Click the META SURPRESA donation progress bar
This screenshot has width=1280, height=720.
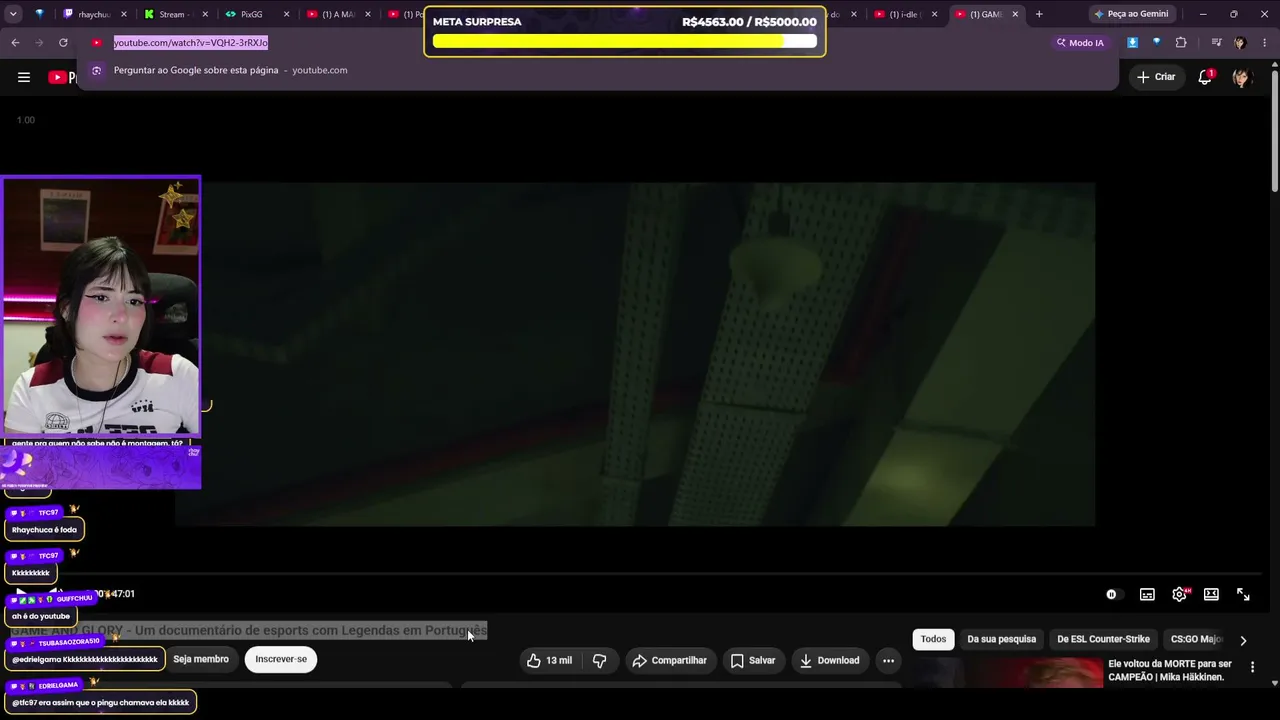click(625, 41)
